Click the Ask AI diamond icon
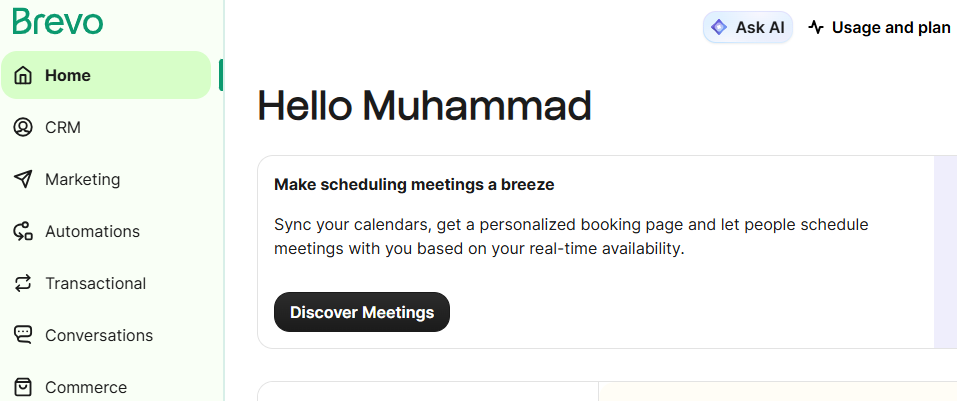 point(719,28)
